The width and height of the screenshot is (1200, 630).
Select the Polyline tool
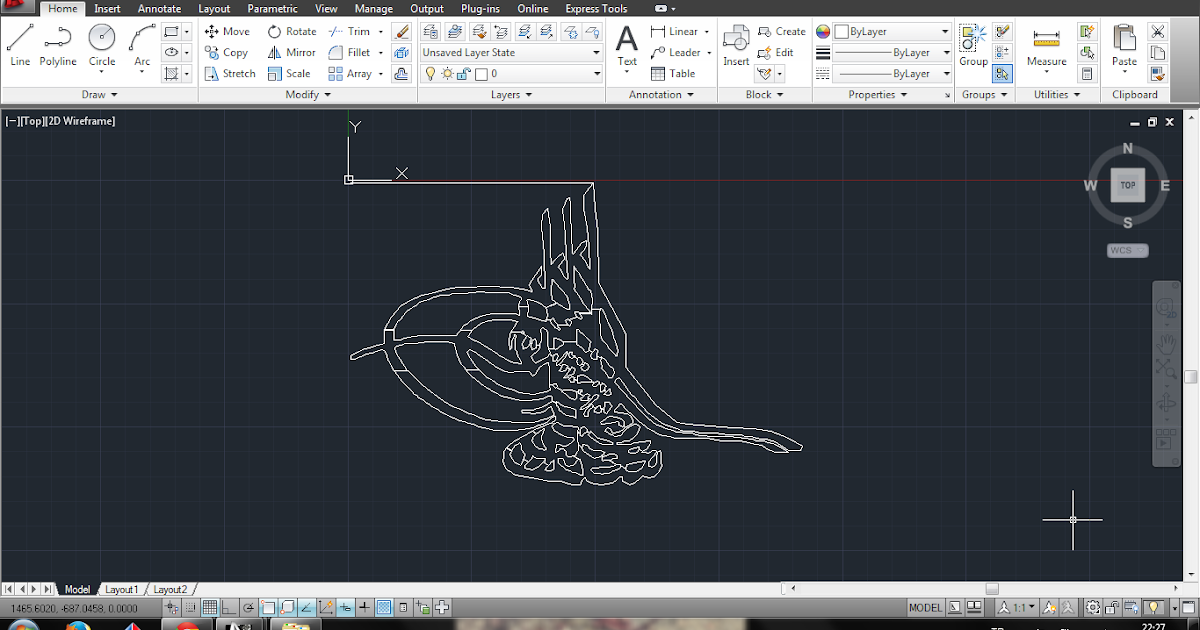(x=58, y=46)
